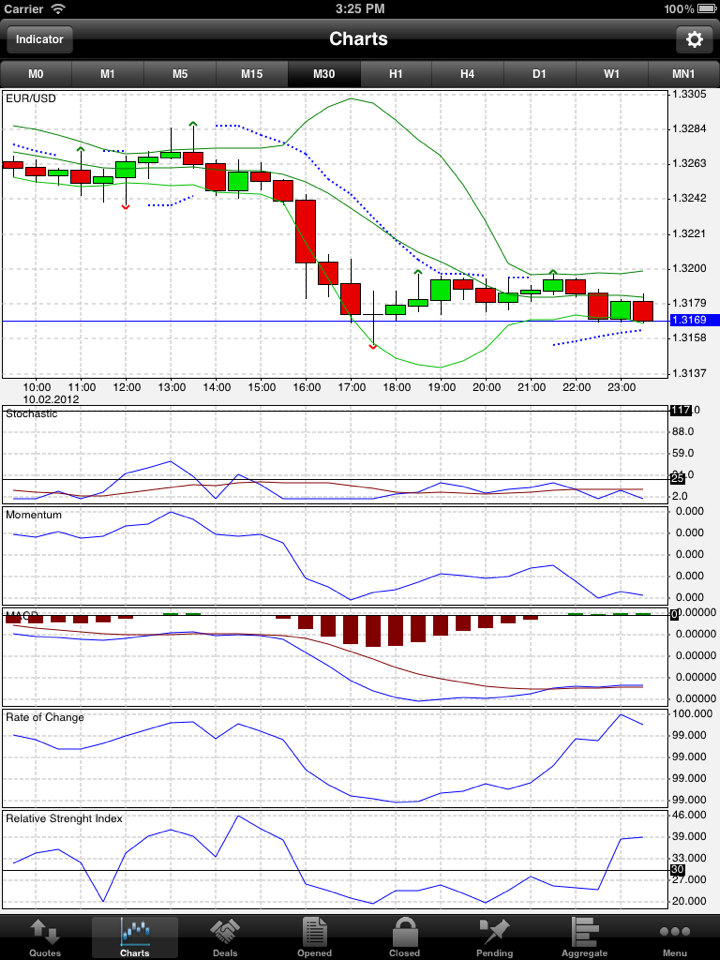This screenshot has width=720, height=960.
Task: Switch chart to H1 timeframe
Action: tap(396, 74)
